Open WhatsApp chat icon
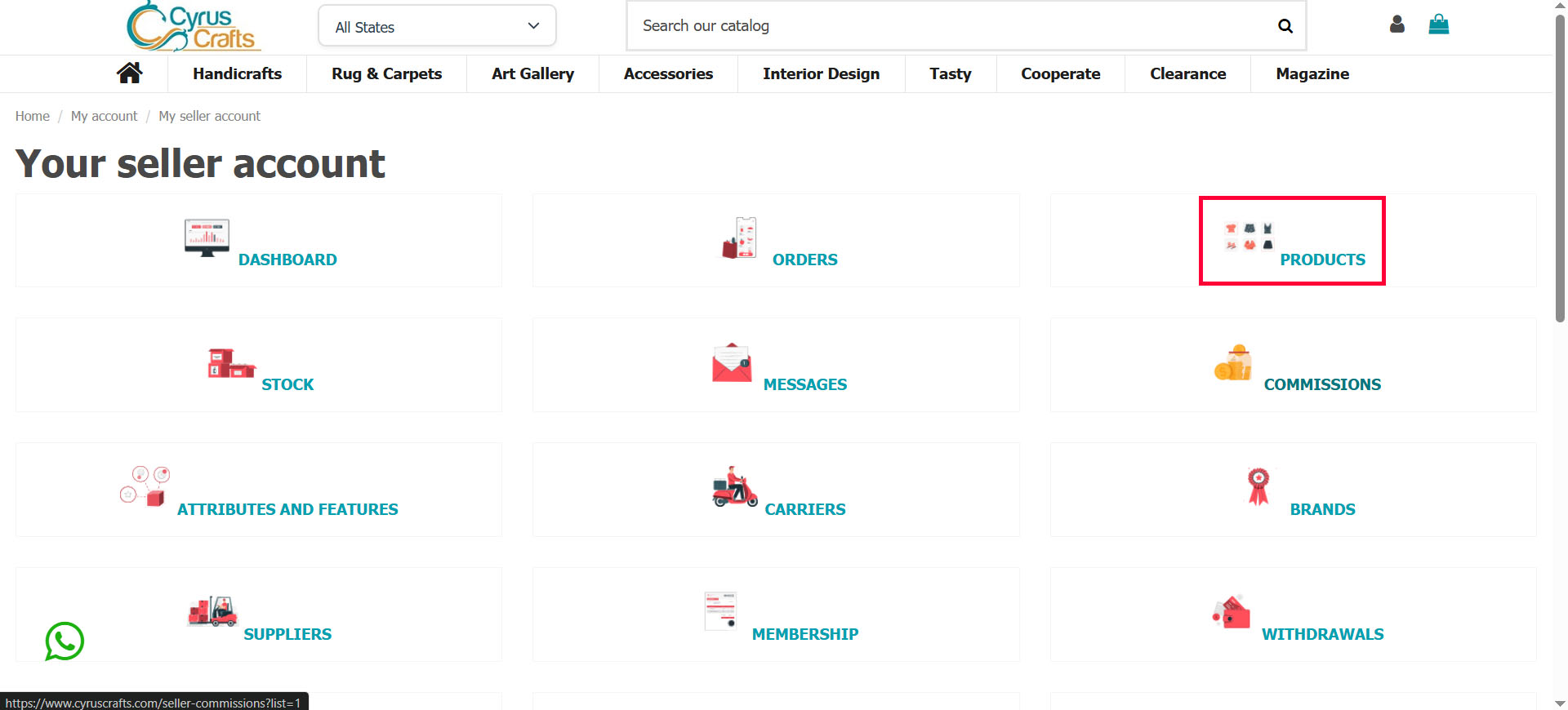 pos(65,641)
